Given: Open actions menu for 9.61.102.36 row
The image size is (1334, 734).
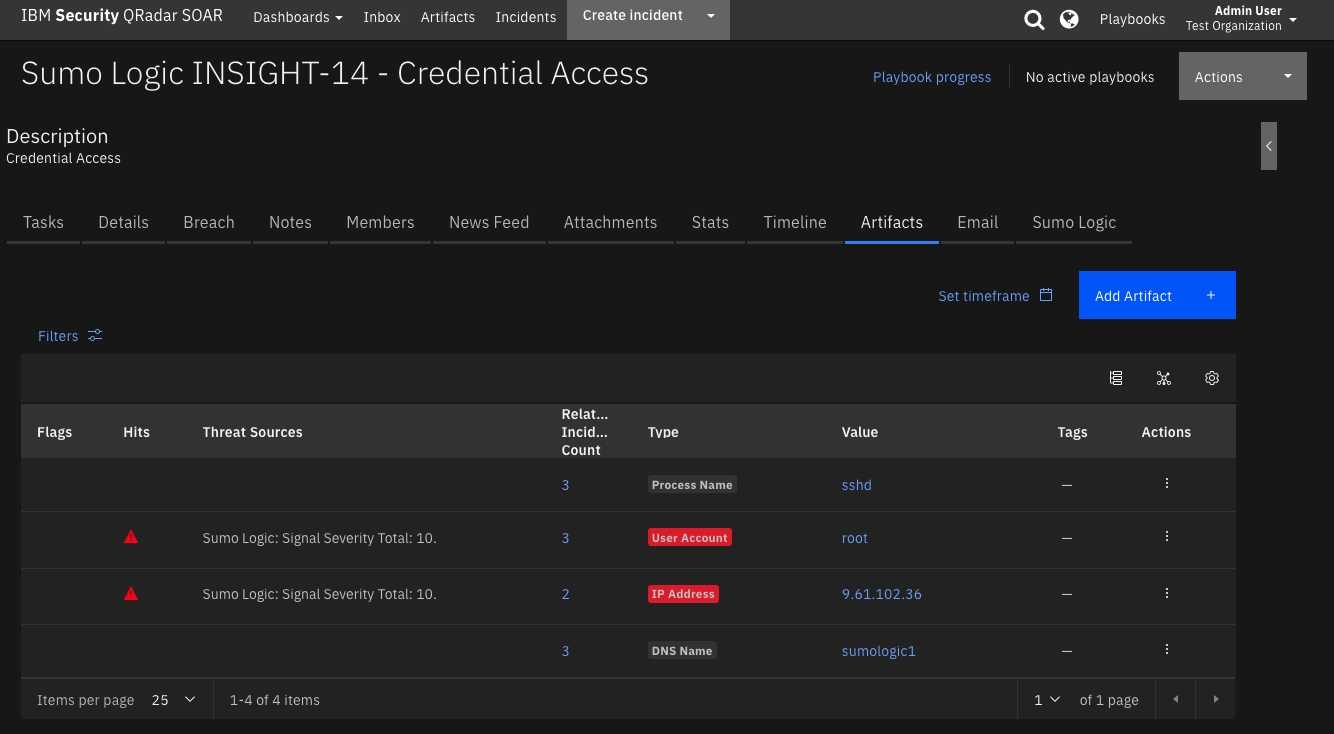Looking at the screenshot, I should coord(1167,593).
